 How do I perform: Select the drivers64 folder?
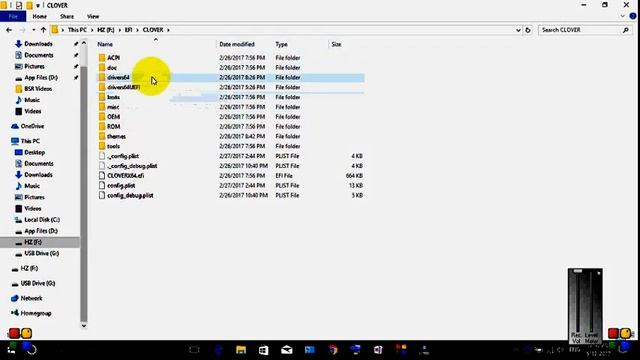coord(118,78)
